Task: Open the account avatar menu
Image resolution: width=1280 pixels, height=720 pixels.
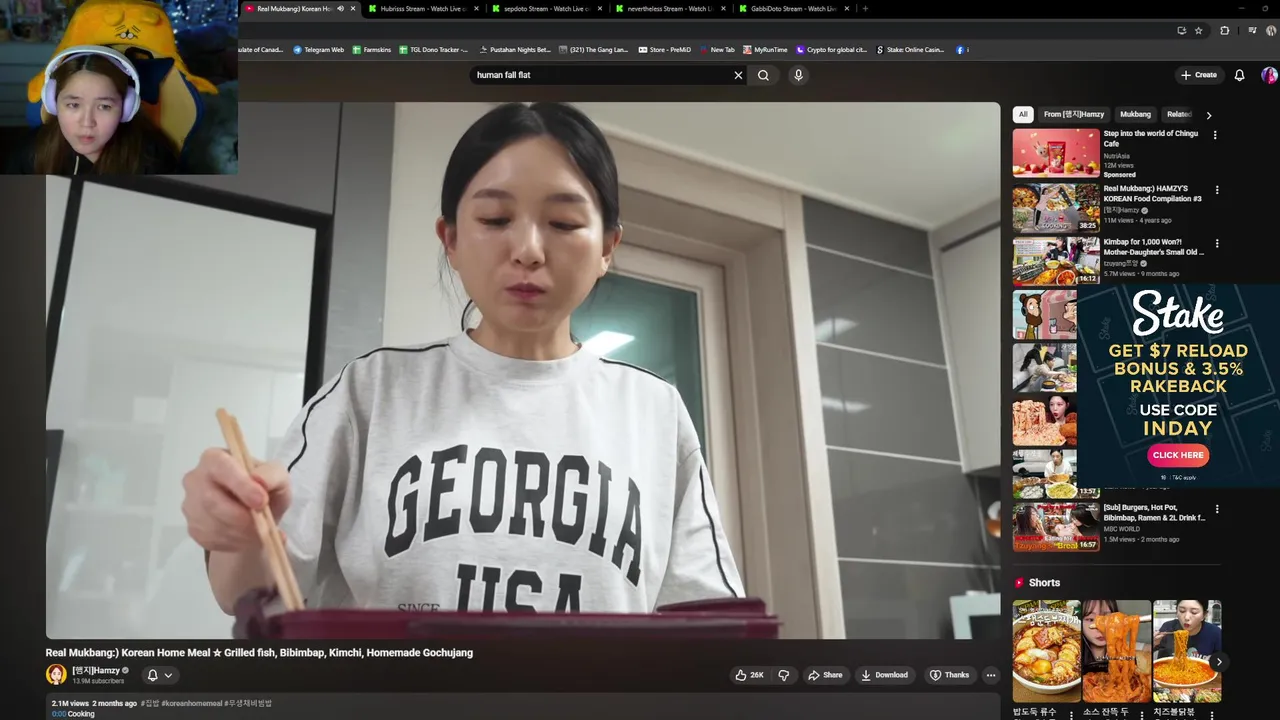Action: (1269, 75)
